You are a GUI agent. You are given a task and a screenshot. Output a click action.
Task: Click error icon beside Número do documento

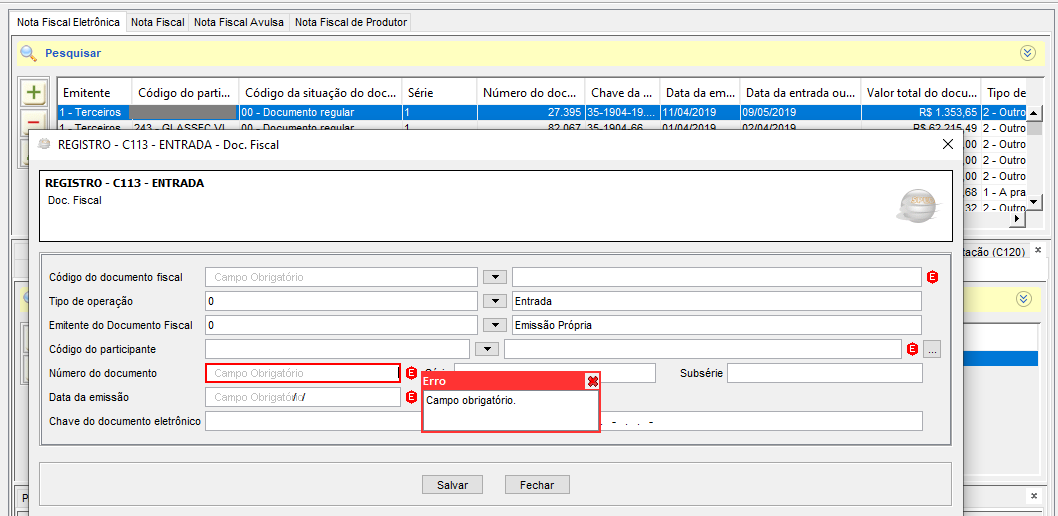tap(411, 373)
